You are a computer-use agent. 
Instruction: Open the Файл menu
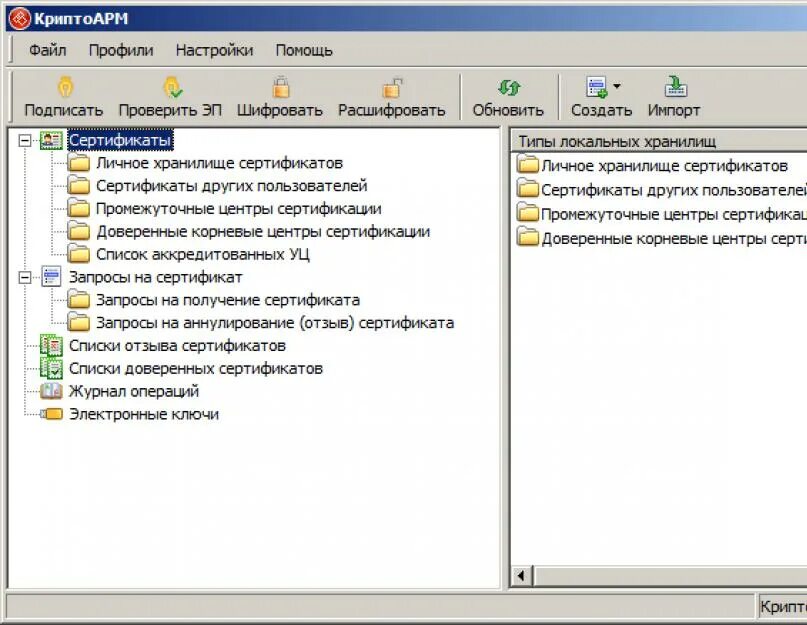coord(47,50)
